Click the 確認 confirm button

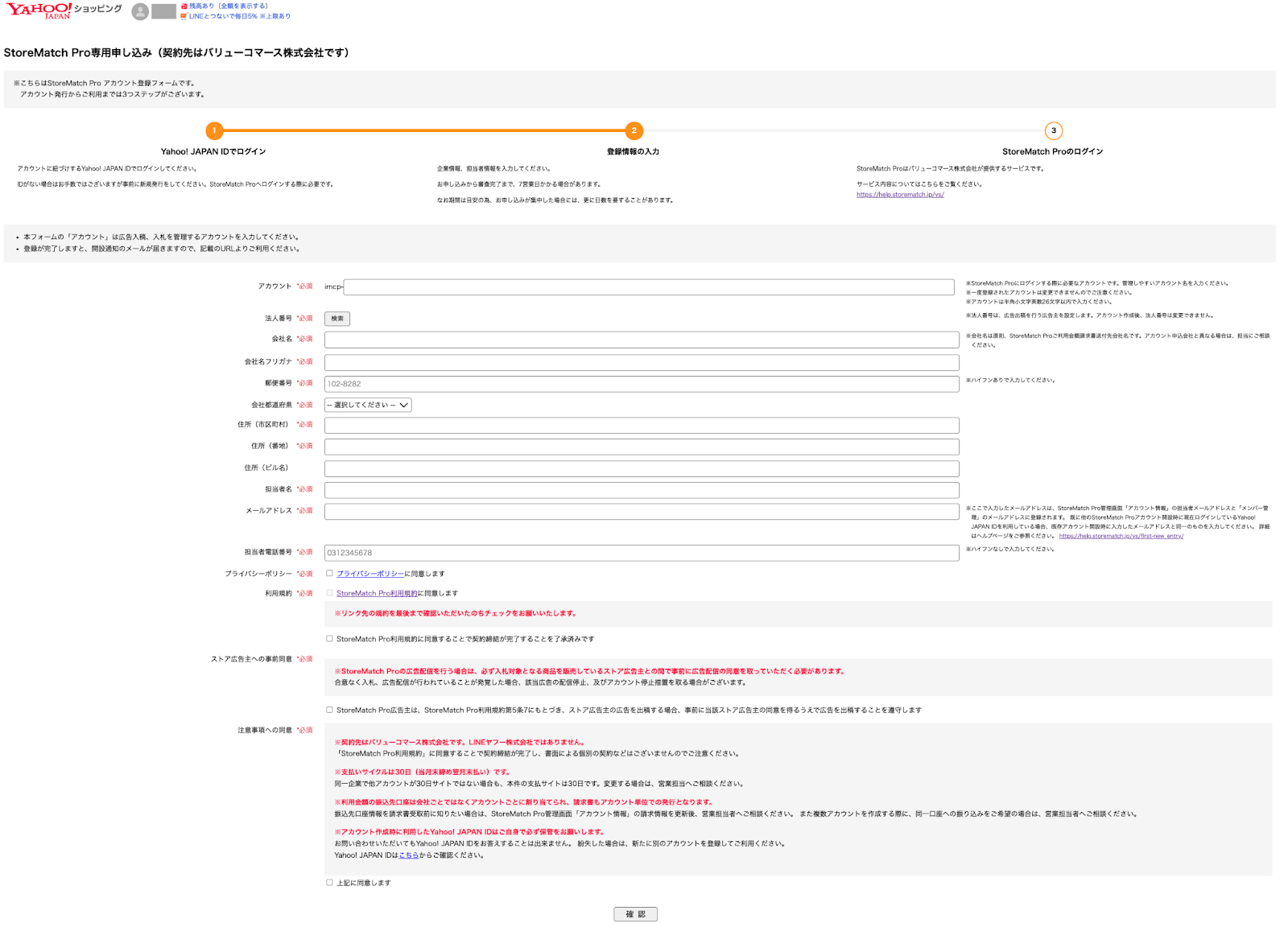[x=636, y=914]
